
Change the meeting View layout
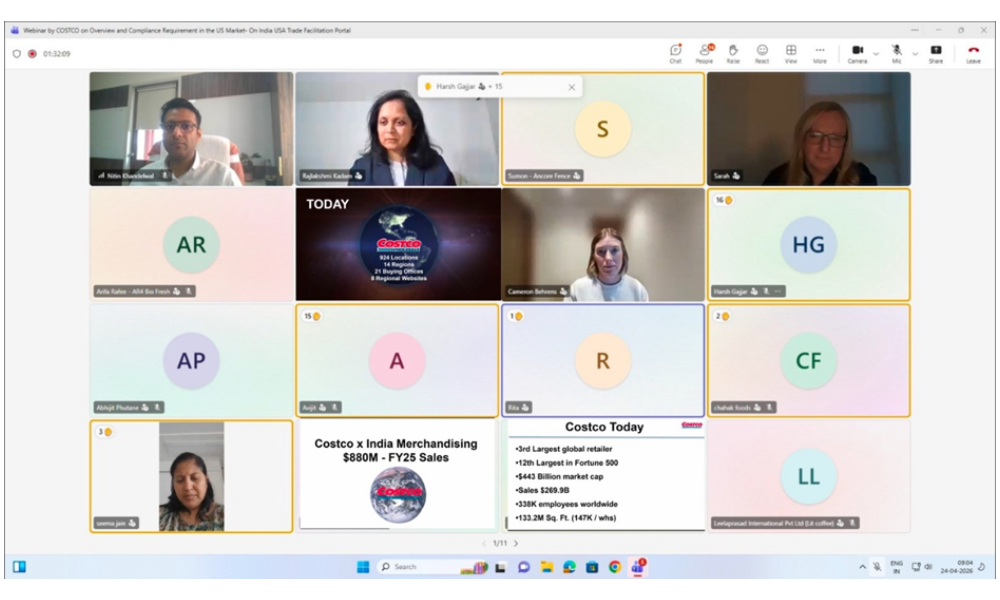click(790, 52)
